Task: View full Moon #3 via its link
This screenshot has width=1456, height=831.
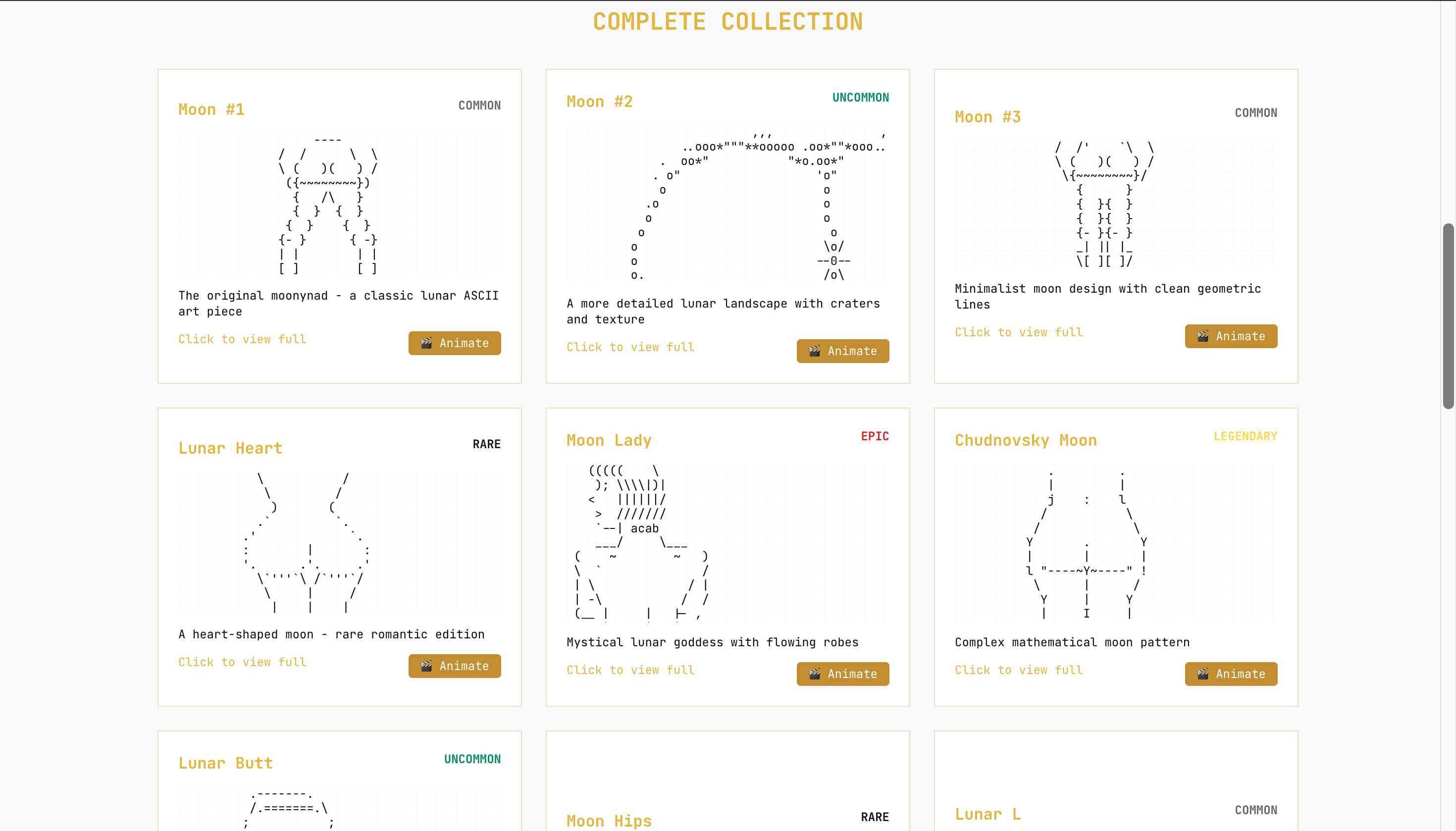Action: pos(1018,332)
